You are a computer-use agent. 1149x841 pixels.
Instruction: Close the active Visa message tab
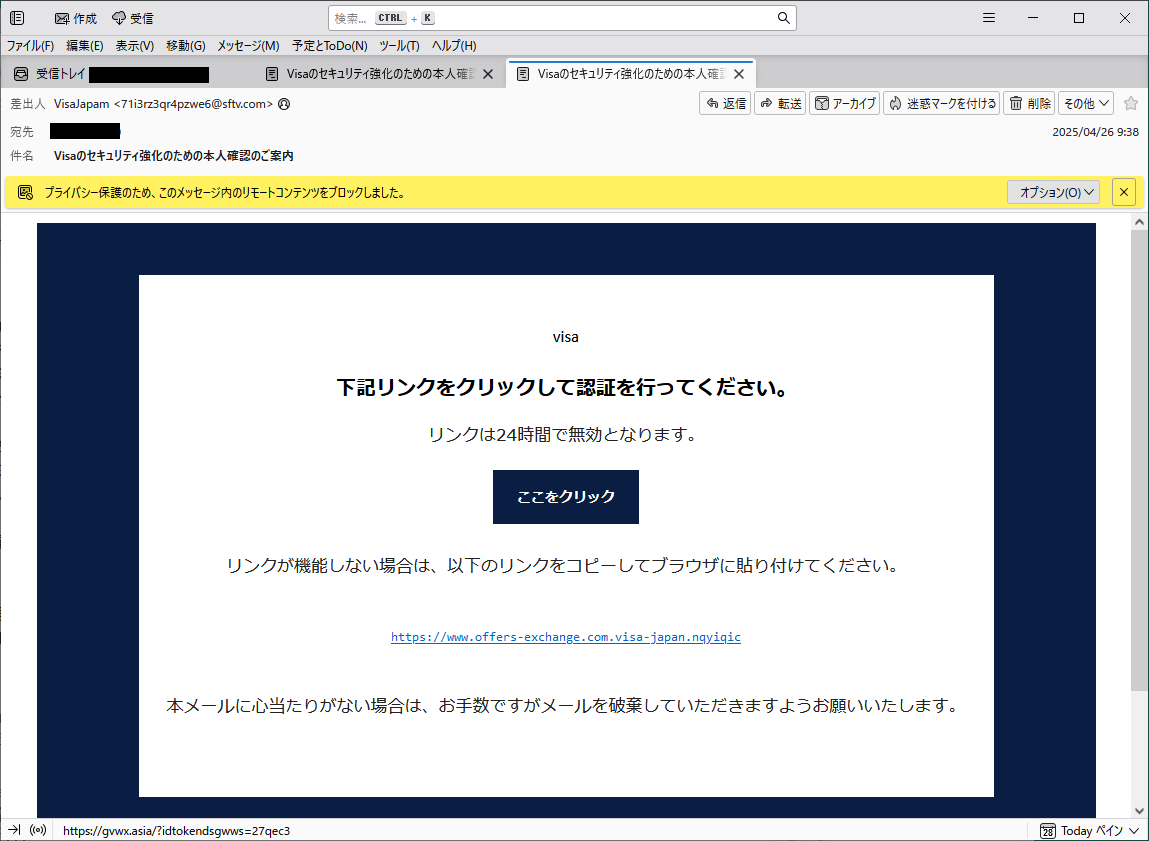coord(739,74)
